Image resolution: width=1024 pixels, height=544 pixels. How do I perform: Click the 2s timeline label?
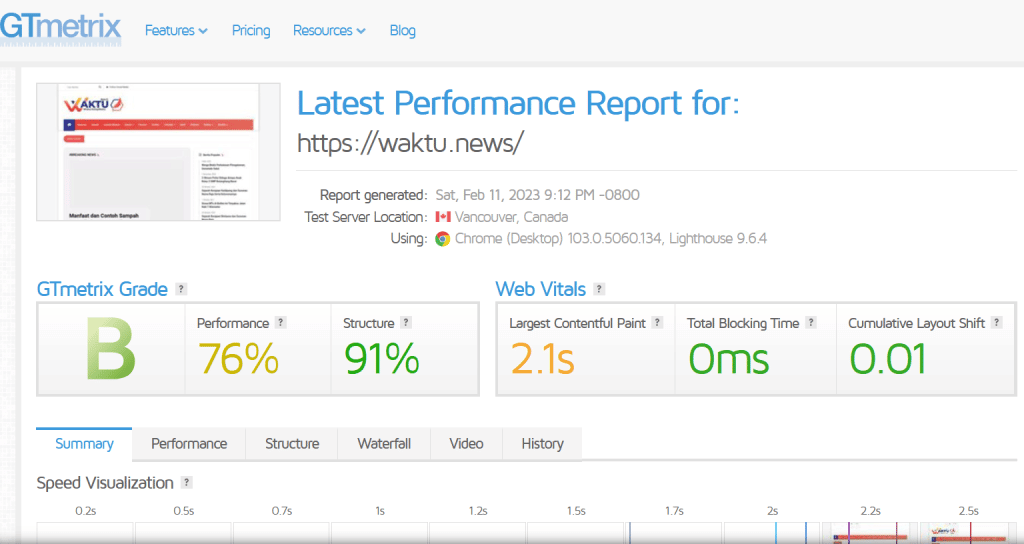pyautogui.click(x=773, y=511)
